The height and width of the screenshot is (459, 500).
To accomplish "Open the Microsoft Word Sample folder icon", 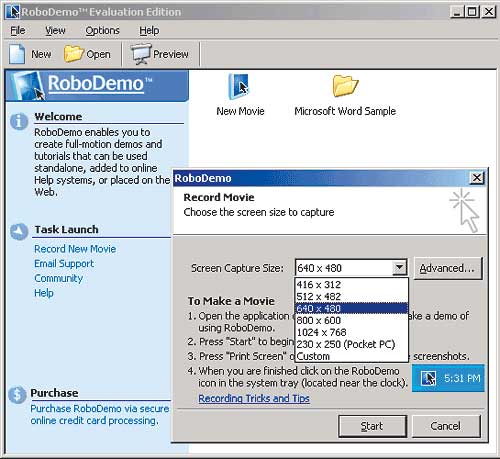I will 345,86.
